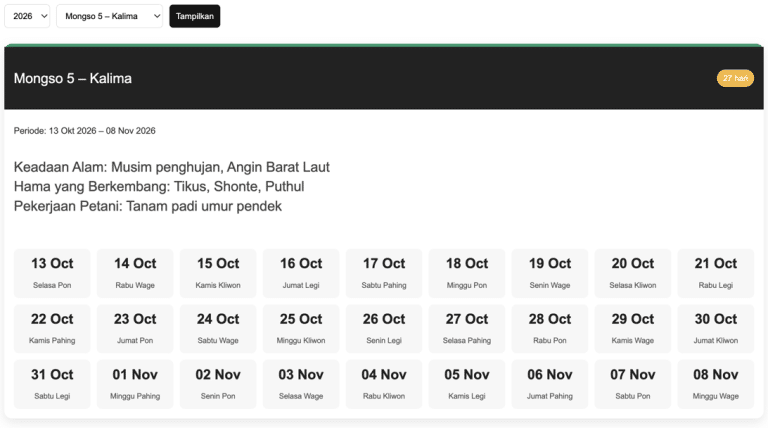This screenshot has height=428, width=768.
Task: Click the Tampilkan button
Action: pos(194,16)
